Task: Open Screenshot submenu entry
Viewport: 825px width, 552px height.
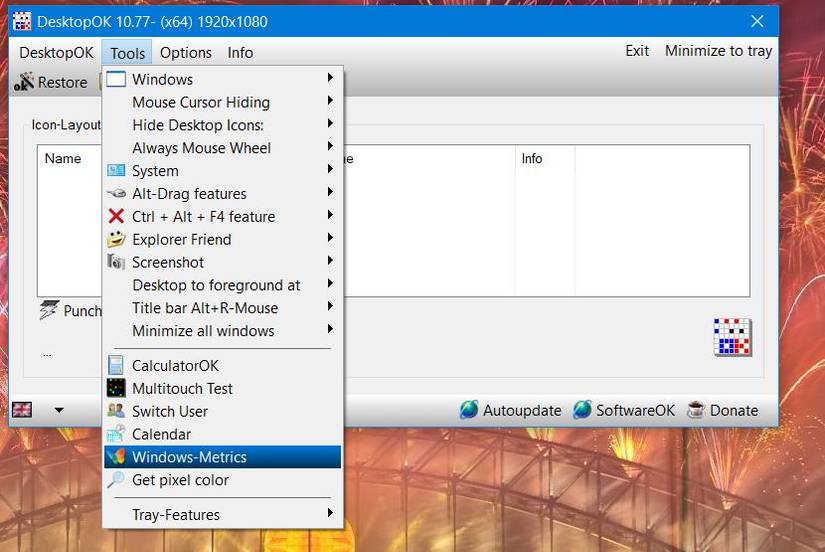Action: tap(223, 262)
